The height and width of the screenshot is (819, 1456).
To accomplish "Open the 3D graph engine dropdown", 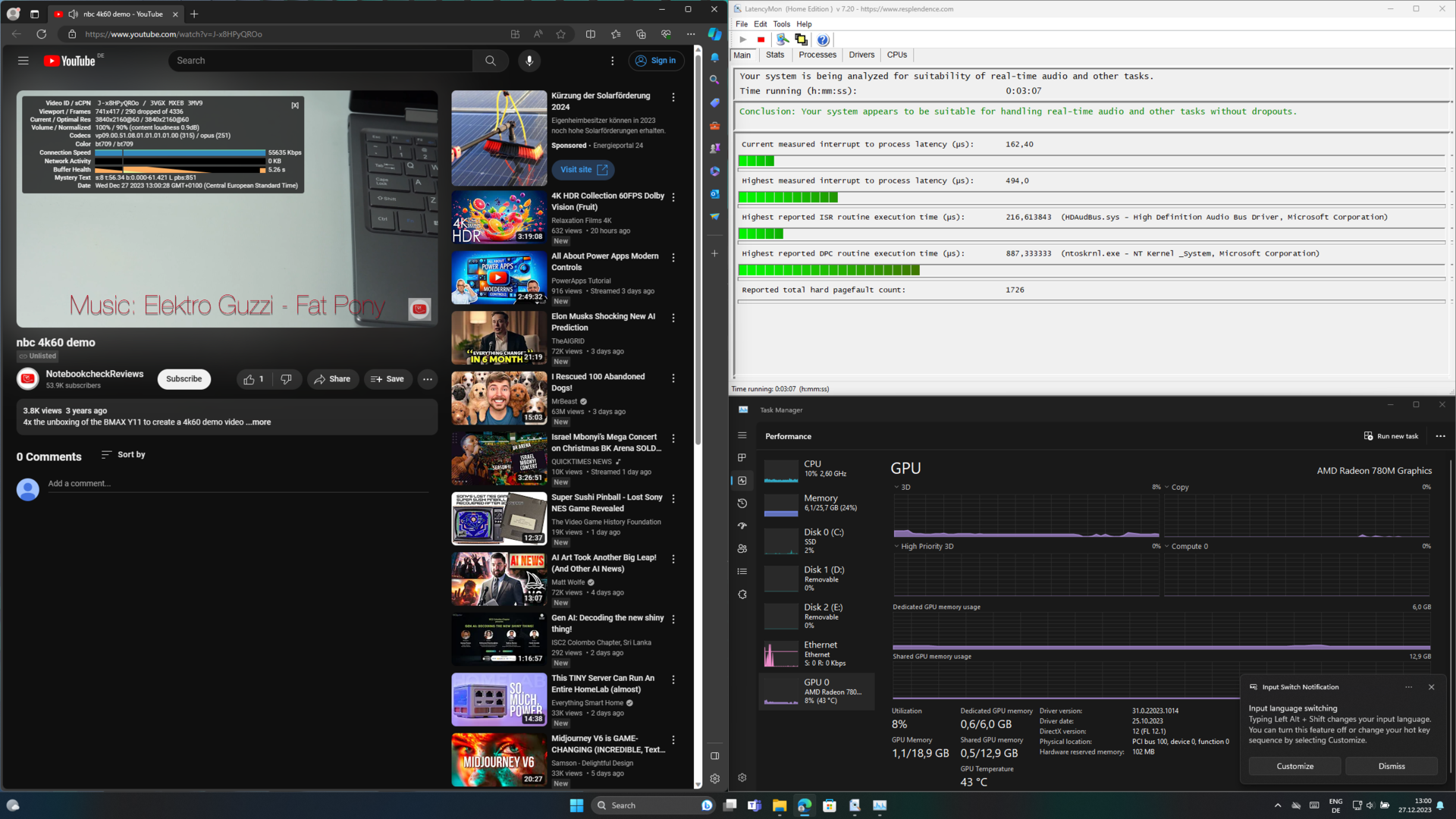I will tap(897, 488).
